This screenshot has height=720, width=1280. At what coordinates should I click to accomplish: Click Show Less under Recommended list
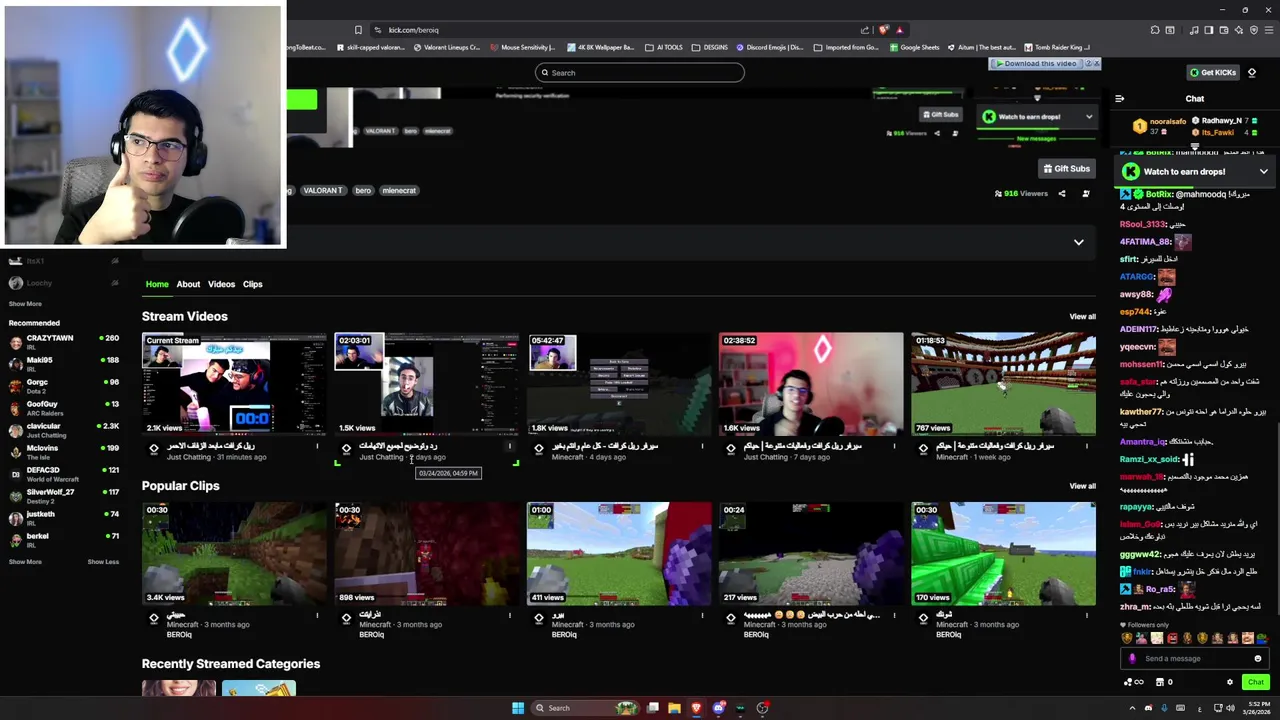click(103, 562)
